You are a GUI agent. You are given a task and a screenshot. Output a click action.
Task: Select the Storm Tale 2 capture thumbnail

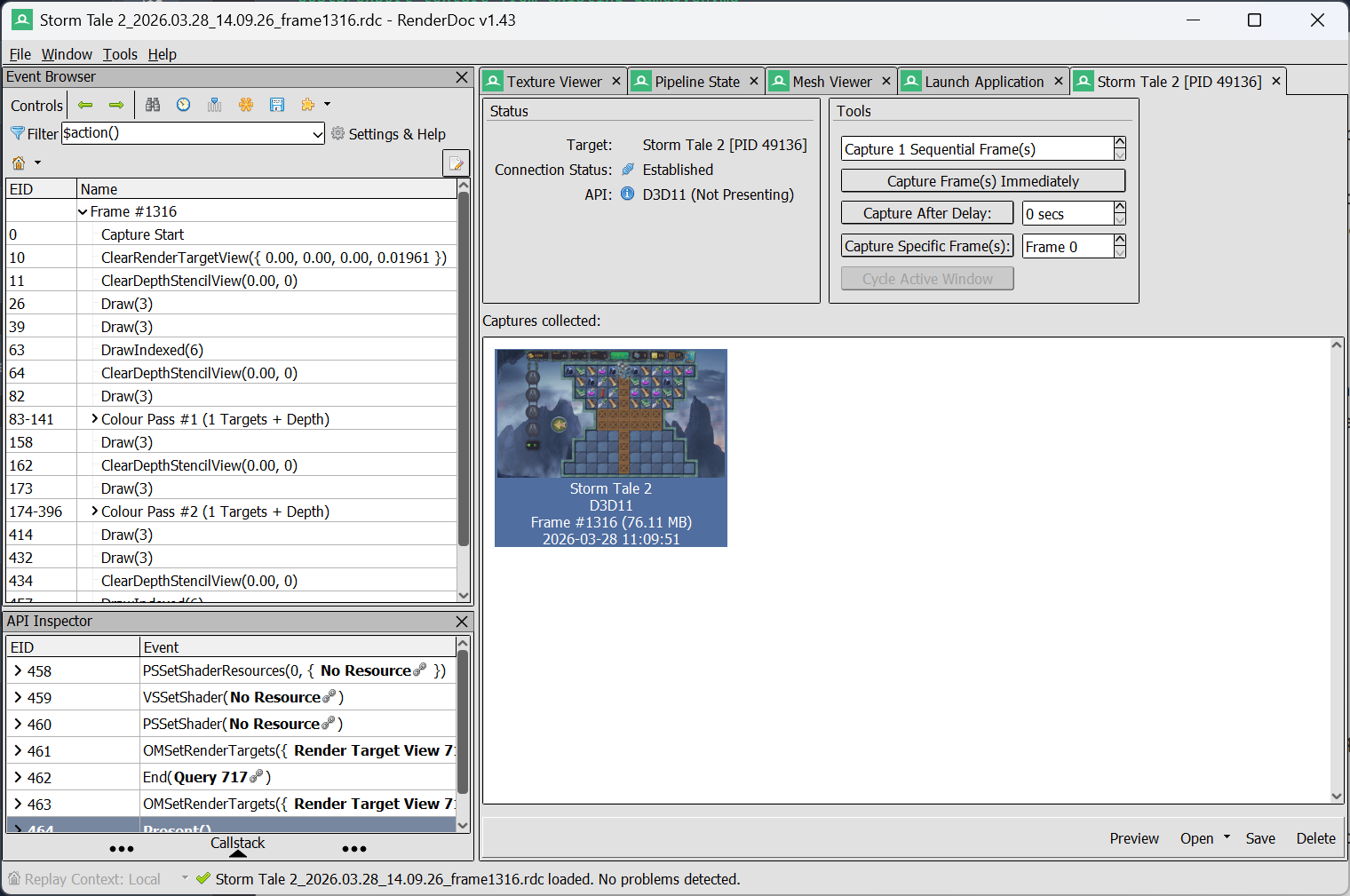click(x=611, y=448)
